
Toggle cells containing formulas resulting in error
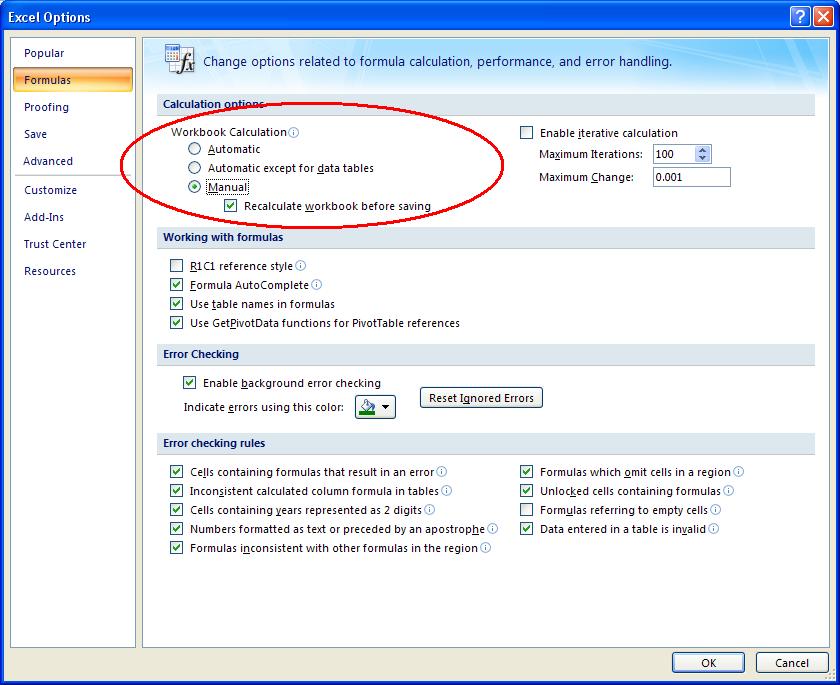[x=176, y=471]
